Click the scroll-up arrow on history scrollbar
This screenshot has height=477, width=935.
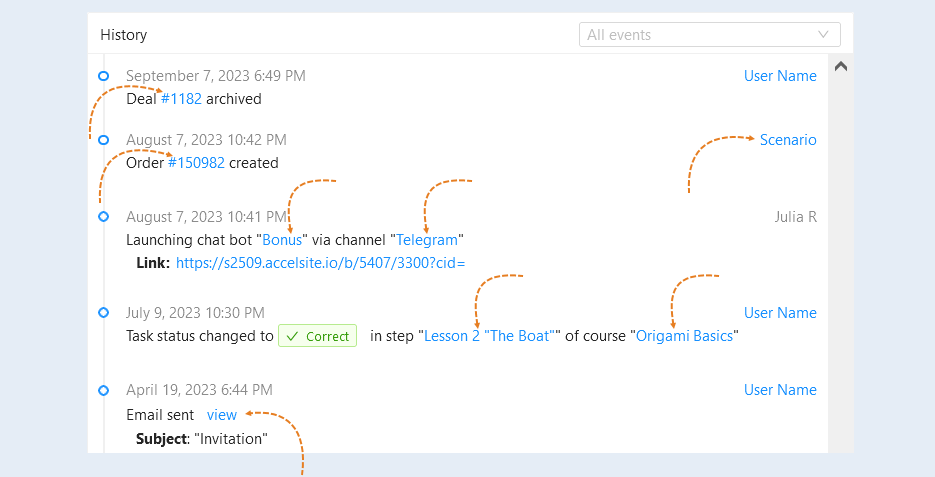[841, 66]
